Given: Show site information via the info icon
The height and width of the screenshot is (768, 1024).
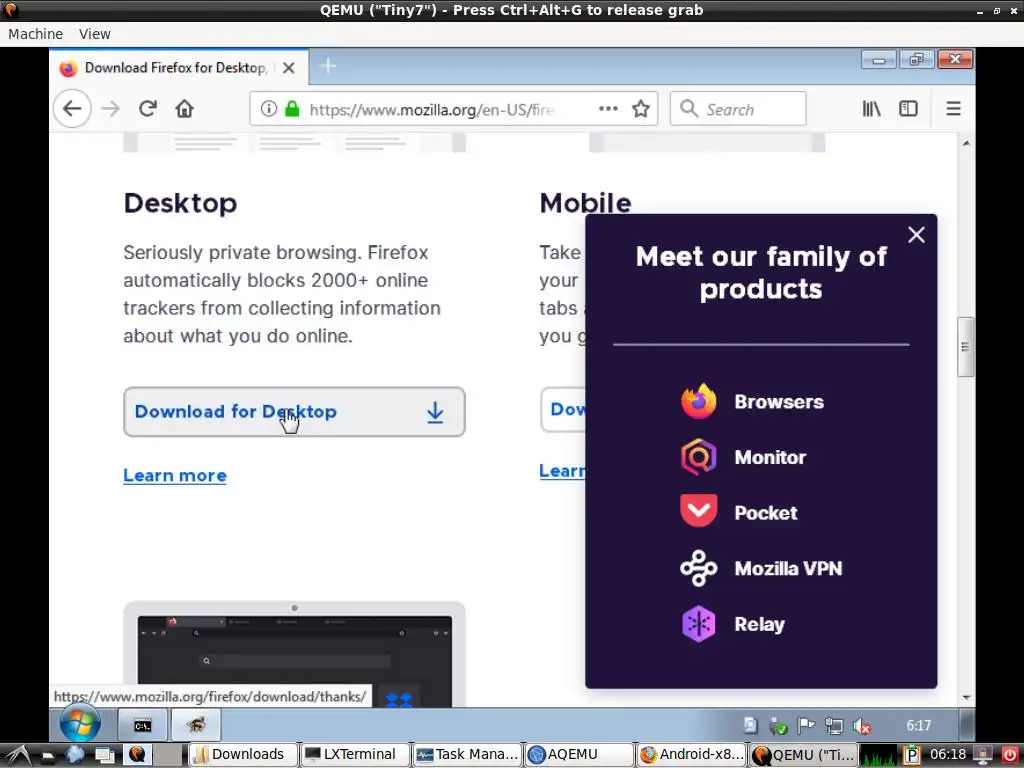Looking at the screenshot, I should click(268, 108).
